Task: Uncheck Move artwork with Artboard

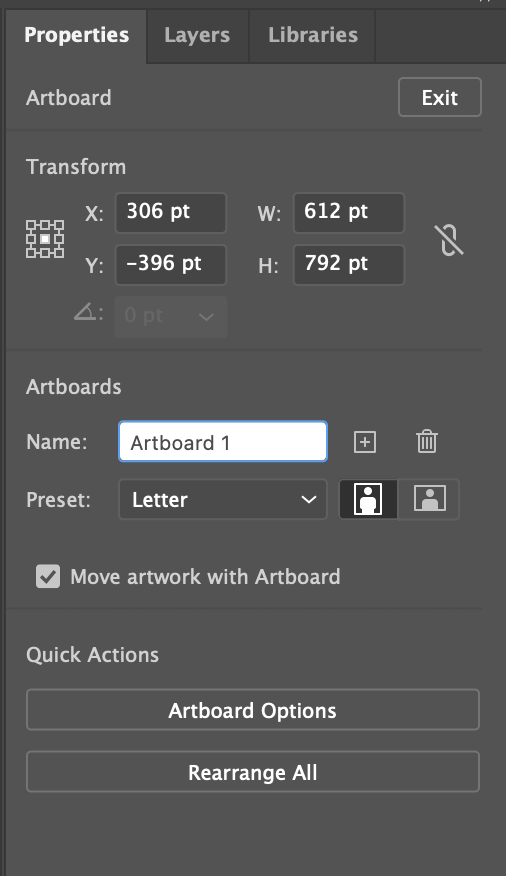Action: click(48, 576)
